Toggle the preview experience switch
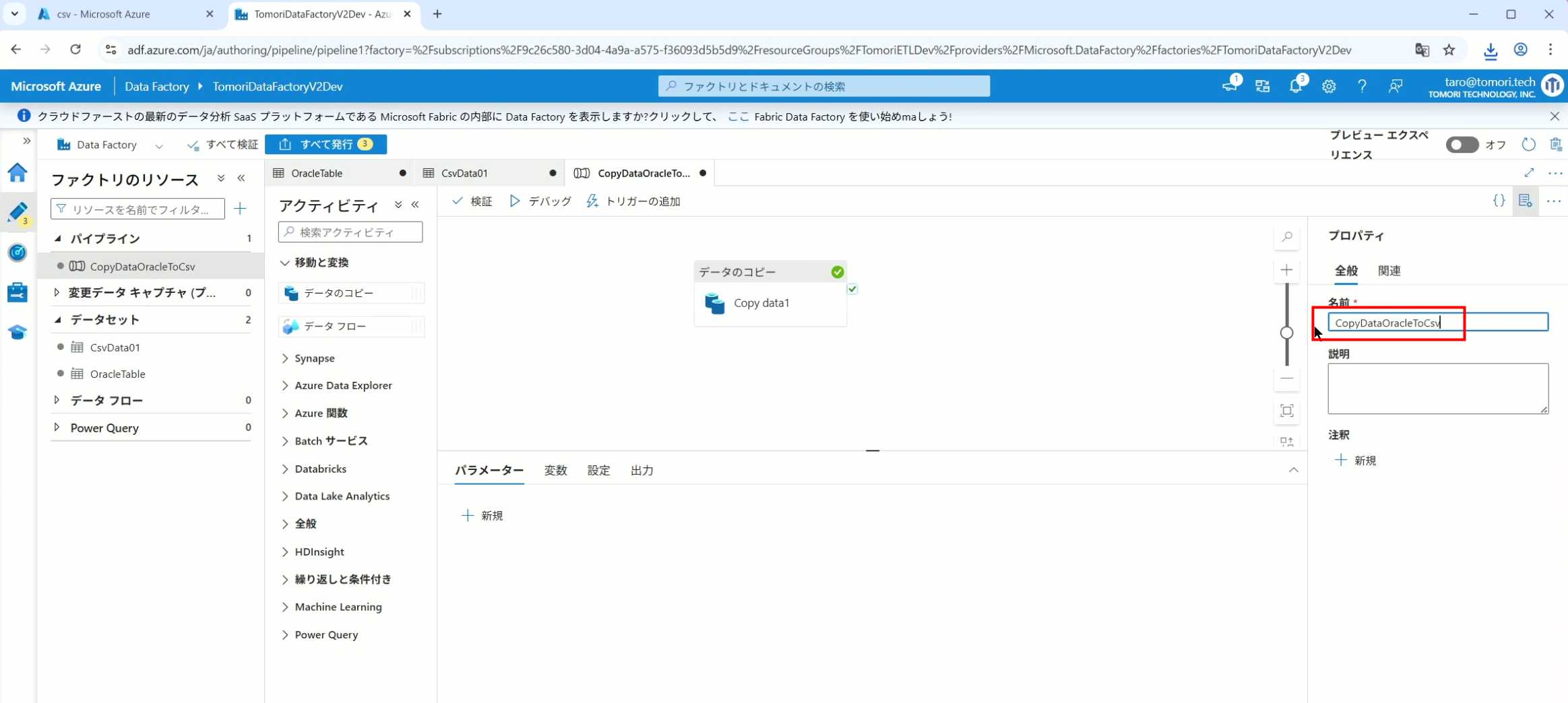Screen dimensions: 1568x703 coord(1462,145)
